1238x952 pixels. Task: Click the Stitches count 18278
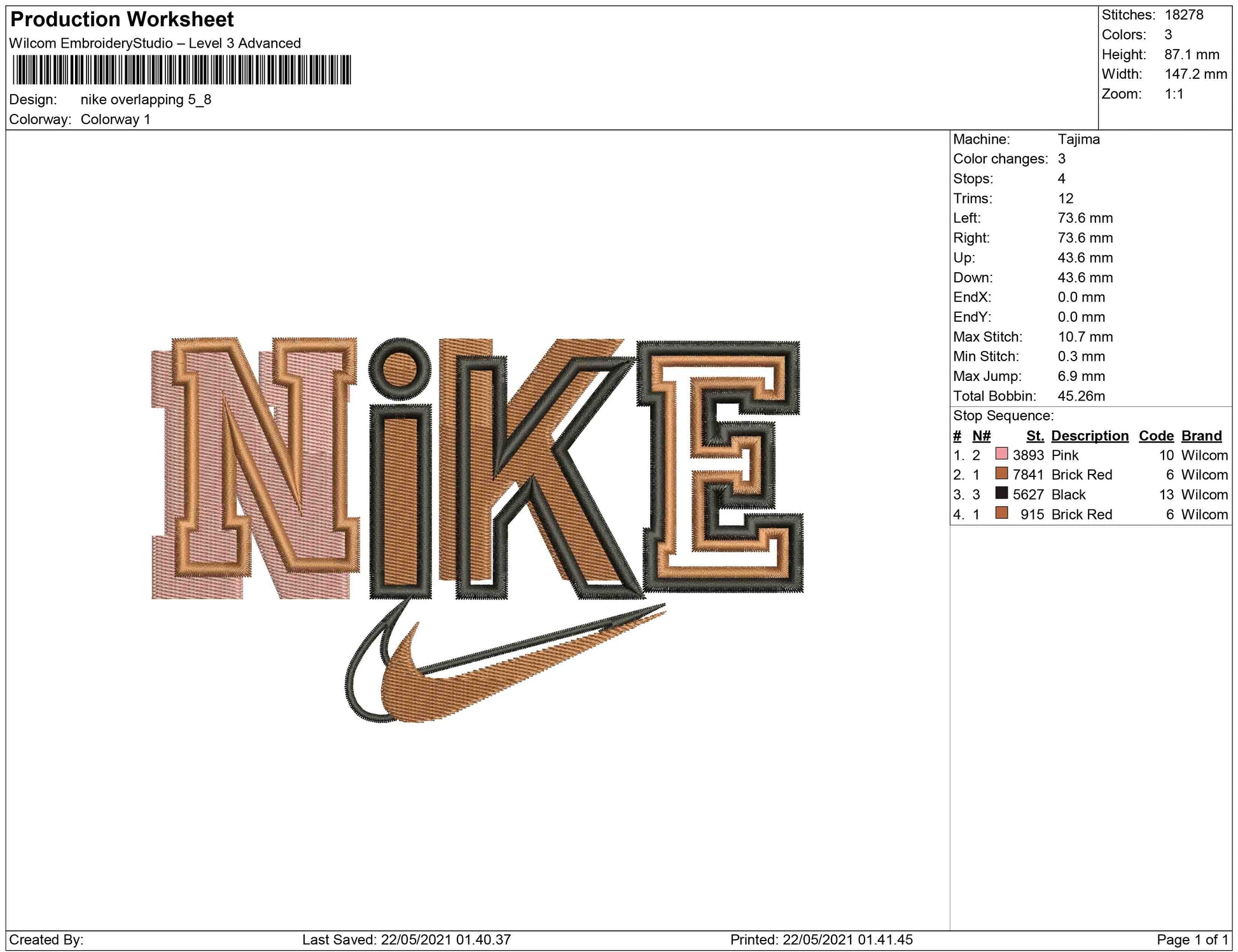click(1183, 15)
